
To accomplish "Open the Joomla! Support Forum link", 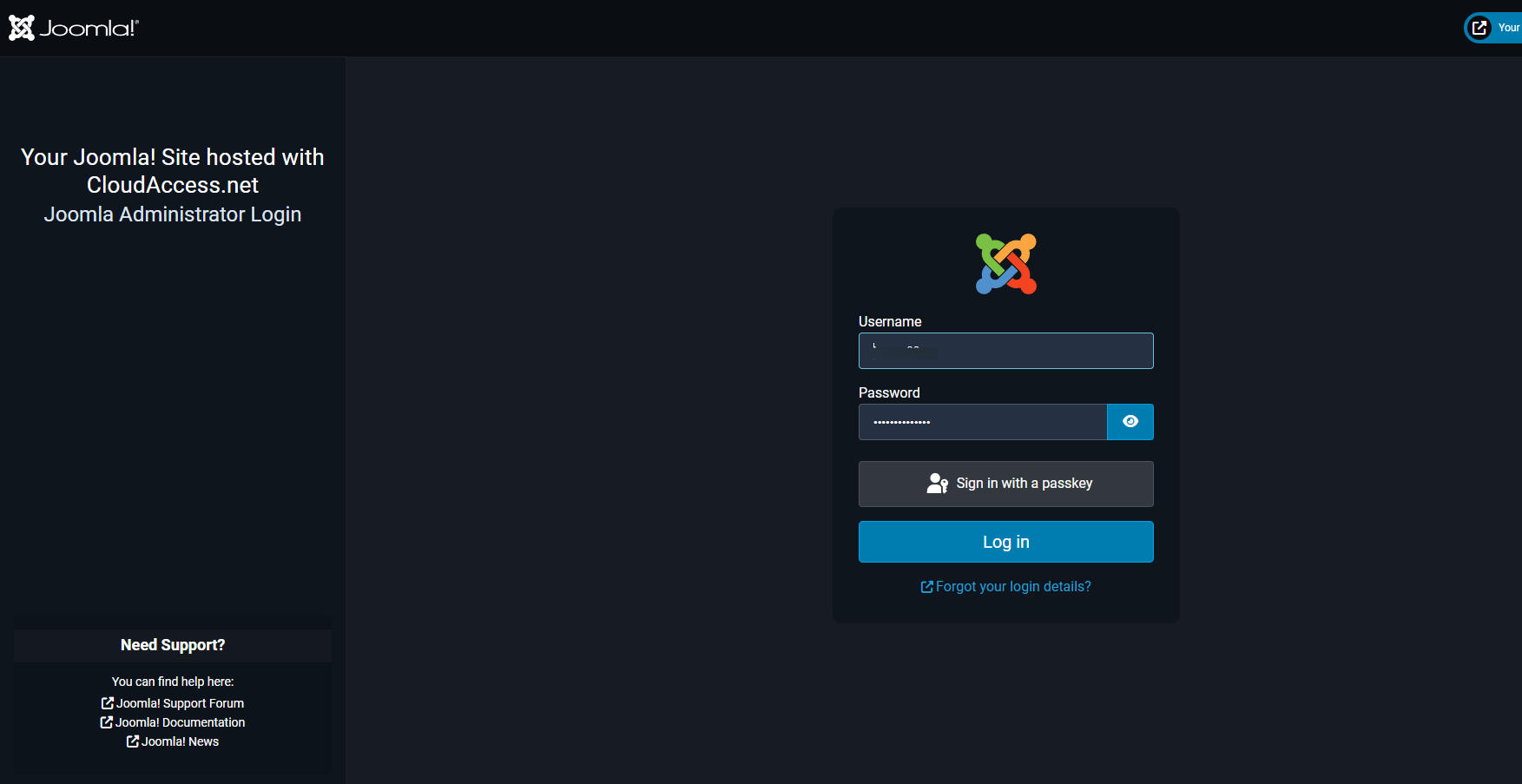I will coord(173,703).
